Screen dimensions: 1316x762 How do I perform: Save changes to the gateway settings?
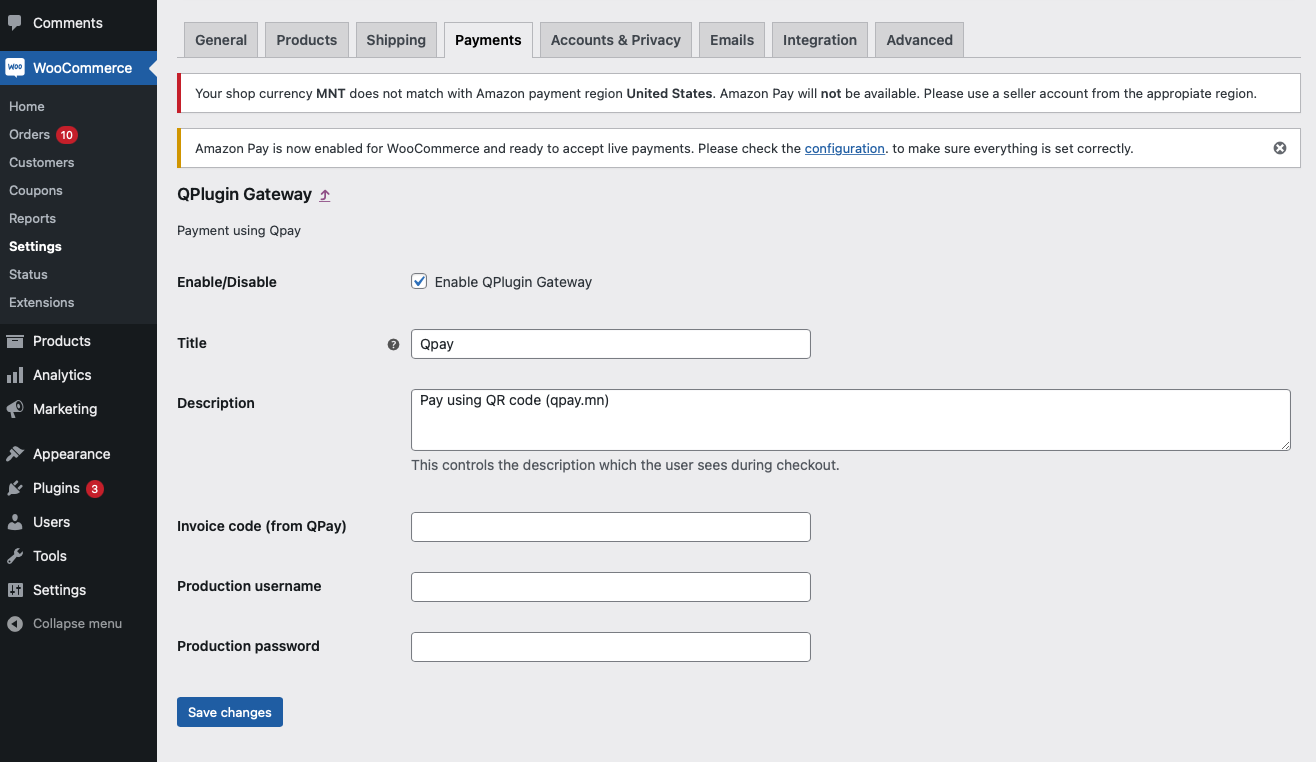click(x=230, y=712)
